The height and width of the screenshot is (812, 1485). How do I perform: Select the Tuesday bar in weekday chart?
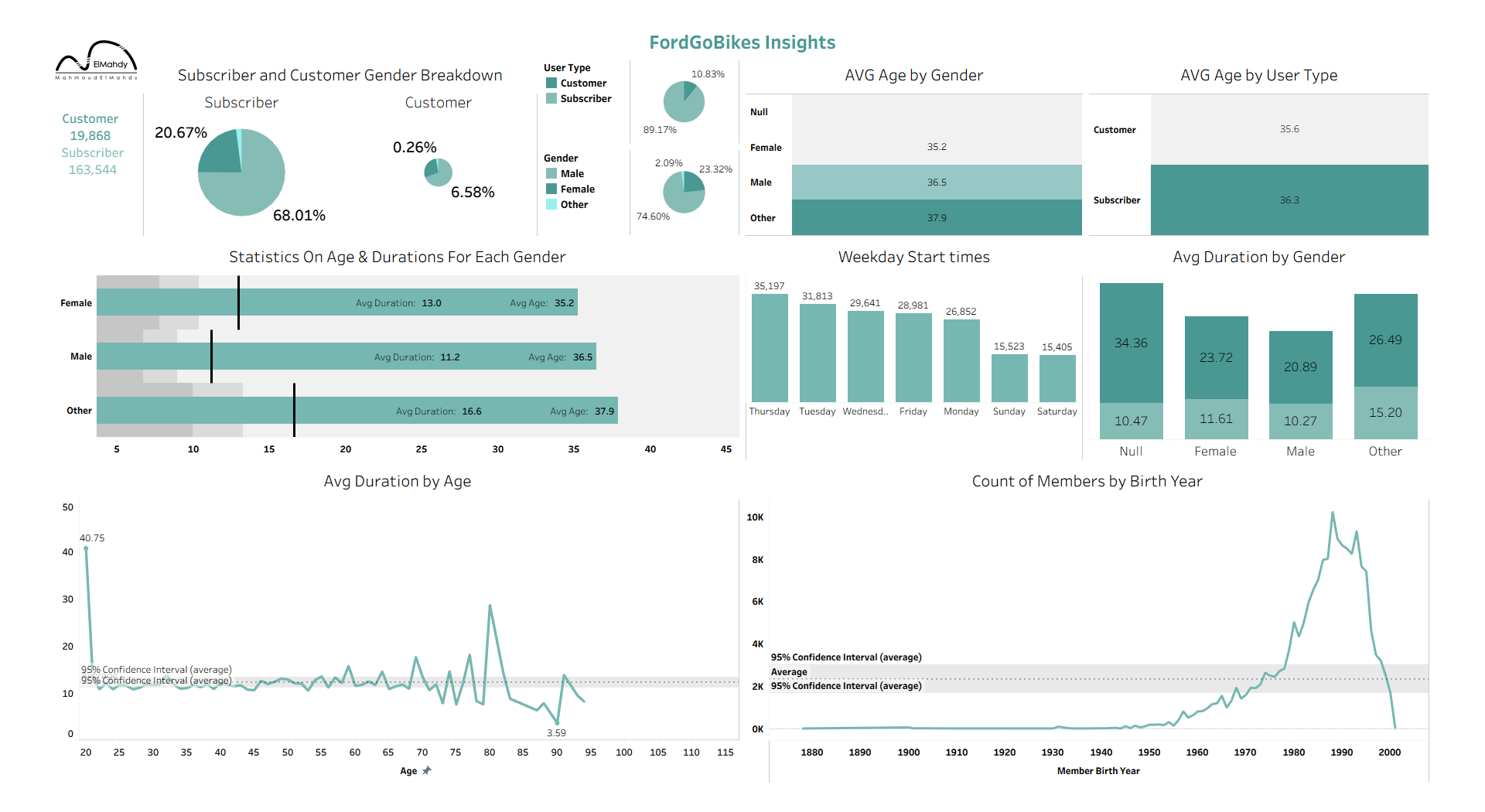[x=818, y=353]
